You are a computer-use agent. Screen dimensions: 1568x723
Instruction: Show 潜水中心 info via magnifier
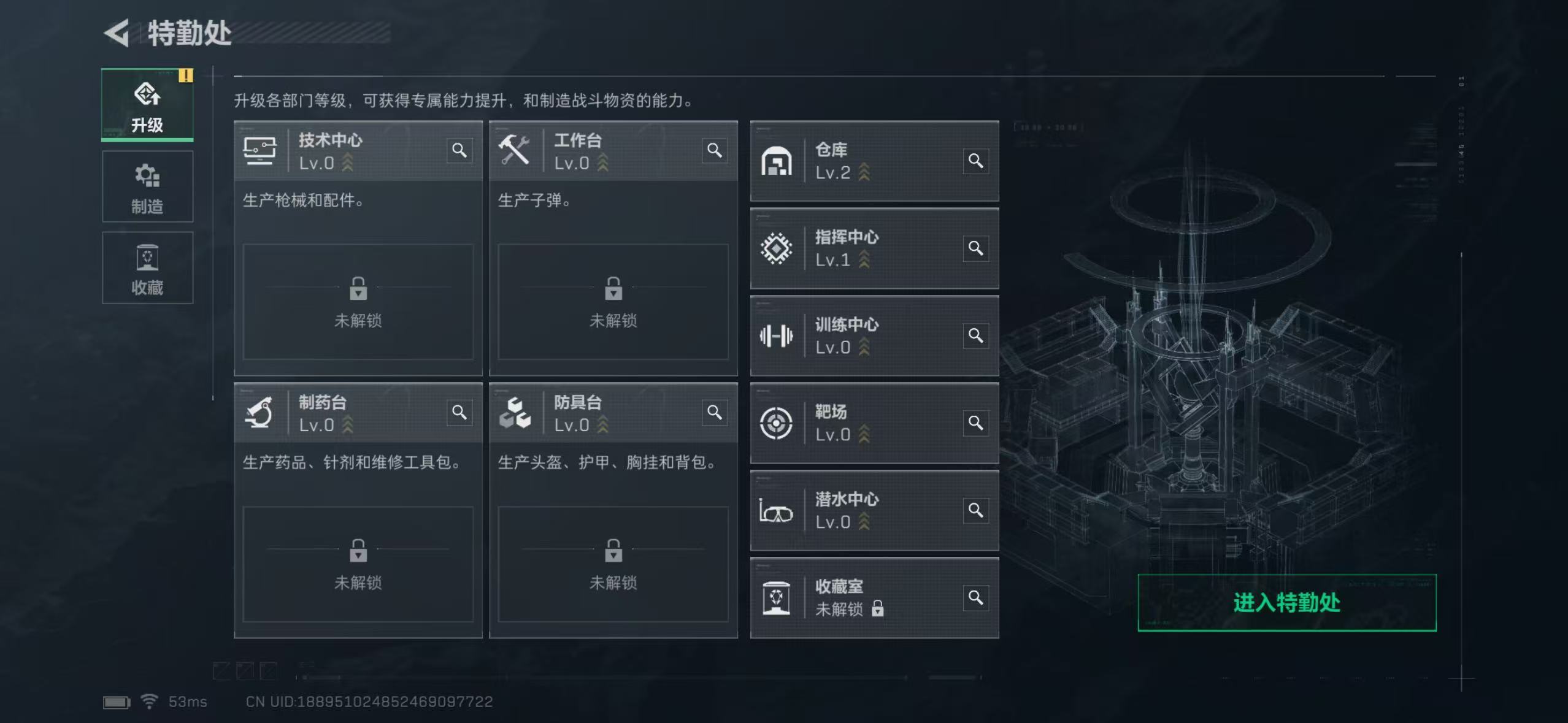[975, 510]
